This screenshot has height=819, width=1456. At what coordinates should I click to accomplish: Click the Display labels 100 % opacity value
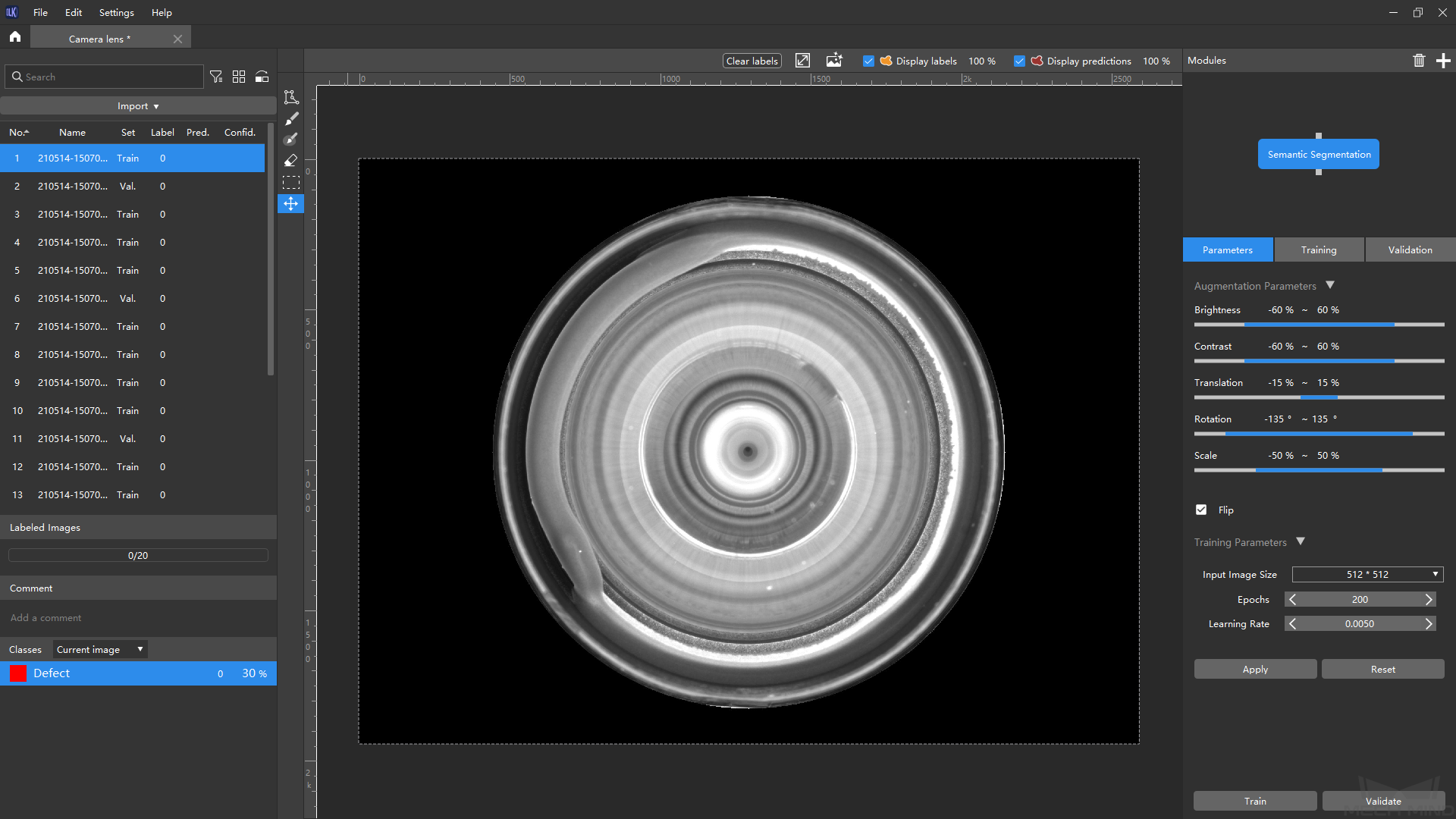pos(982,61)
